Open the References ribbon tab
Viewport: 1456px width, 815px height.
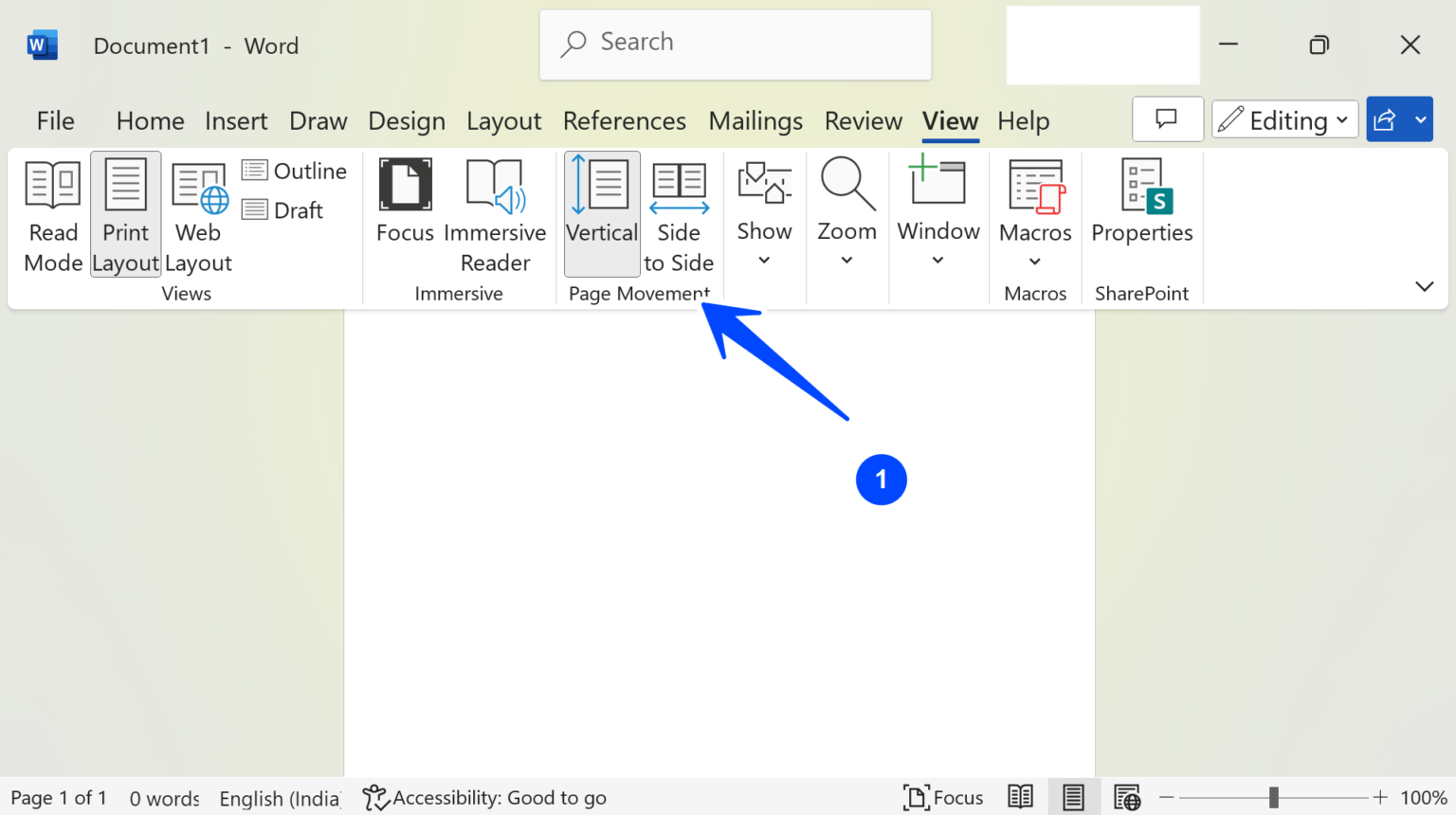(624, 120)
